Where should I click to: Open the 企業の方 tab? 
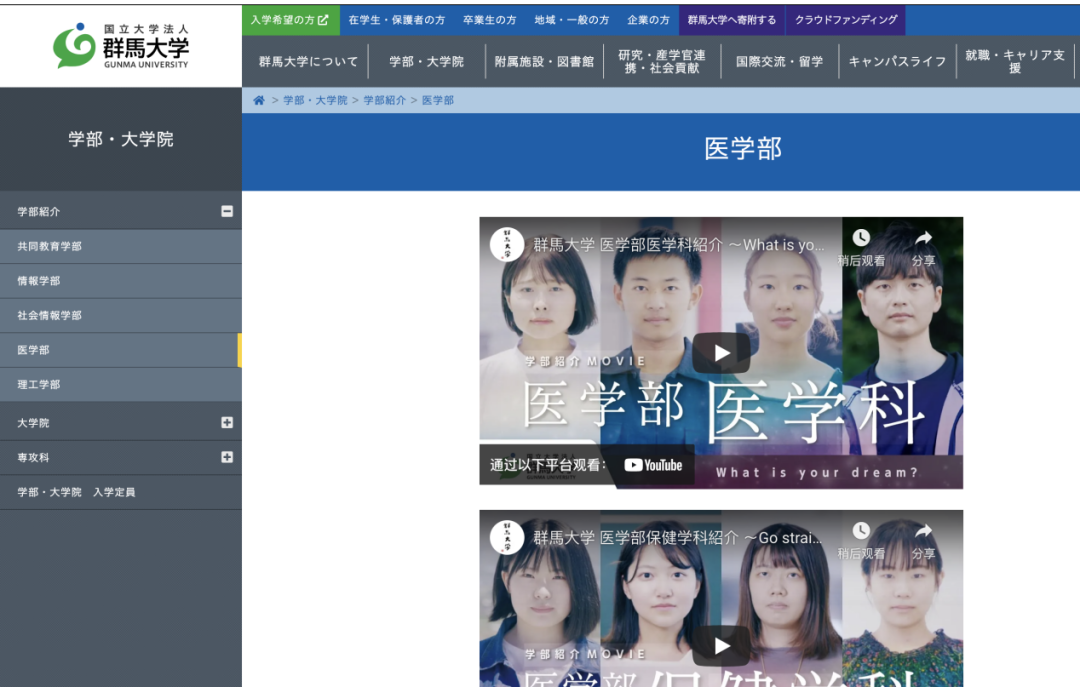tap(648, 20)
